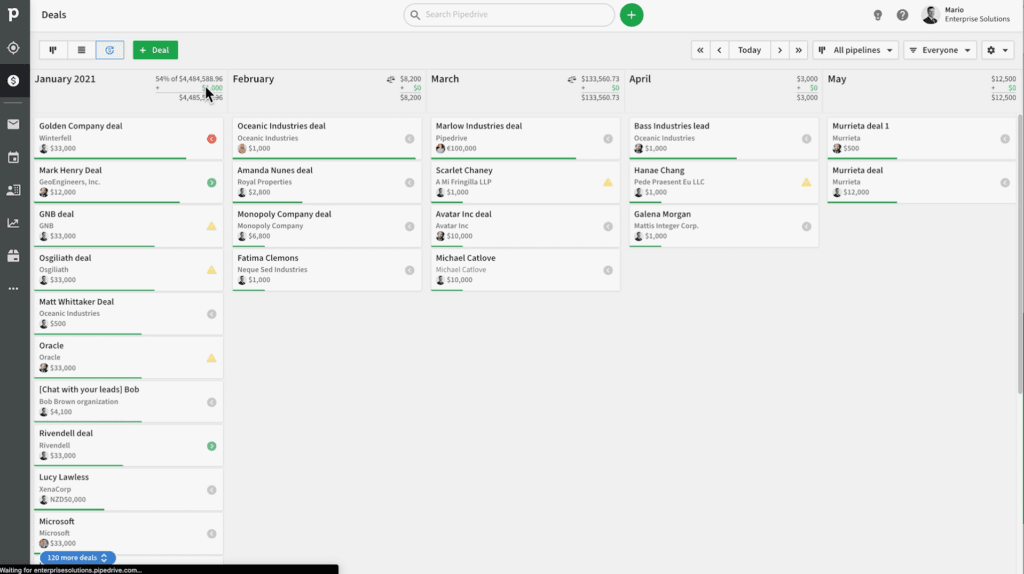Click the [Chat with your leads] Bob deal
Viewport: 1024px width, 574px height.
[x=128, y=401]
